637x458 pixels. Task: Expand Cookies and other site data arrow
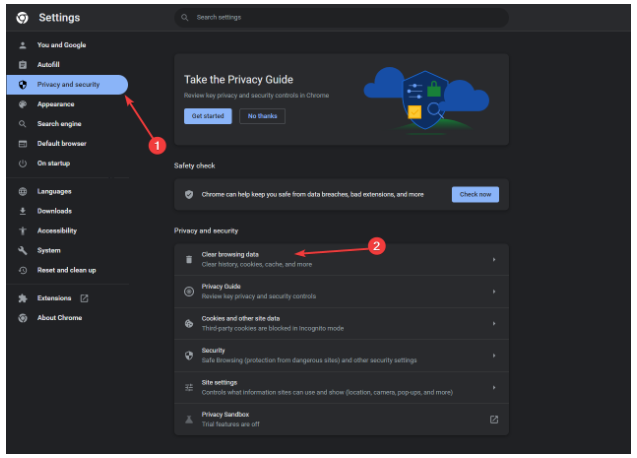494,323
